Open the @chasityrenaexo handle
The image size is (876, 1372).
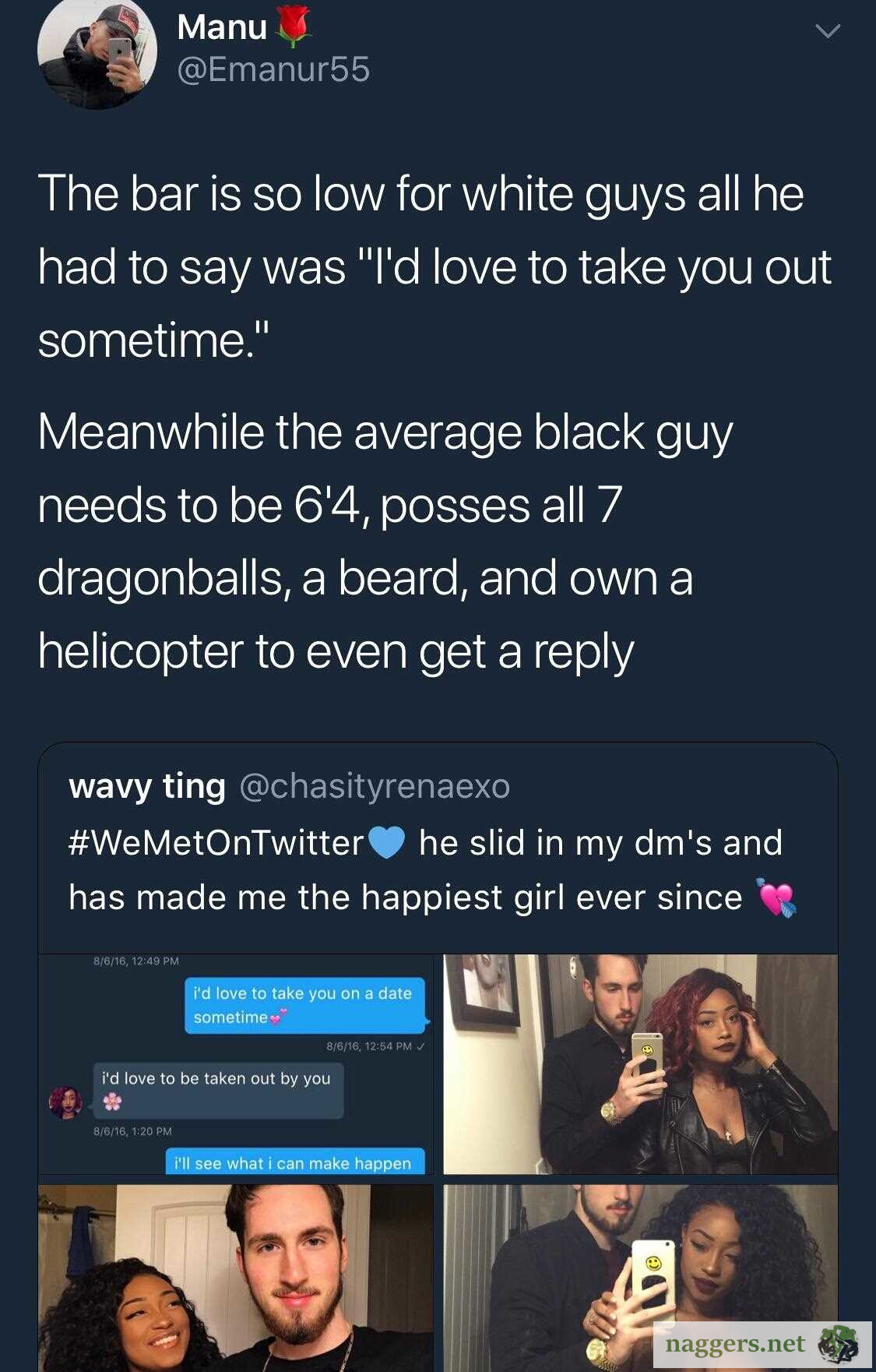(375, 786)
